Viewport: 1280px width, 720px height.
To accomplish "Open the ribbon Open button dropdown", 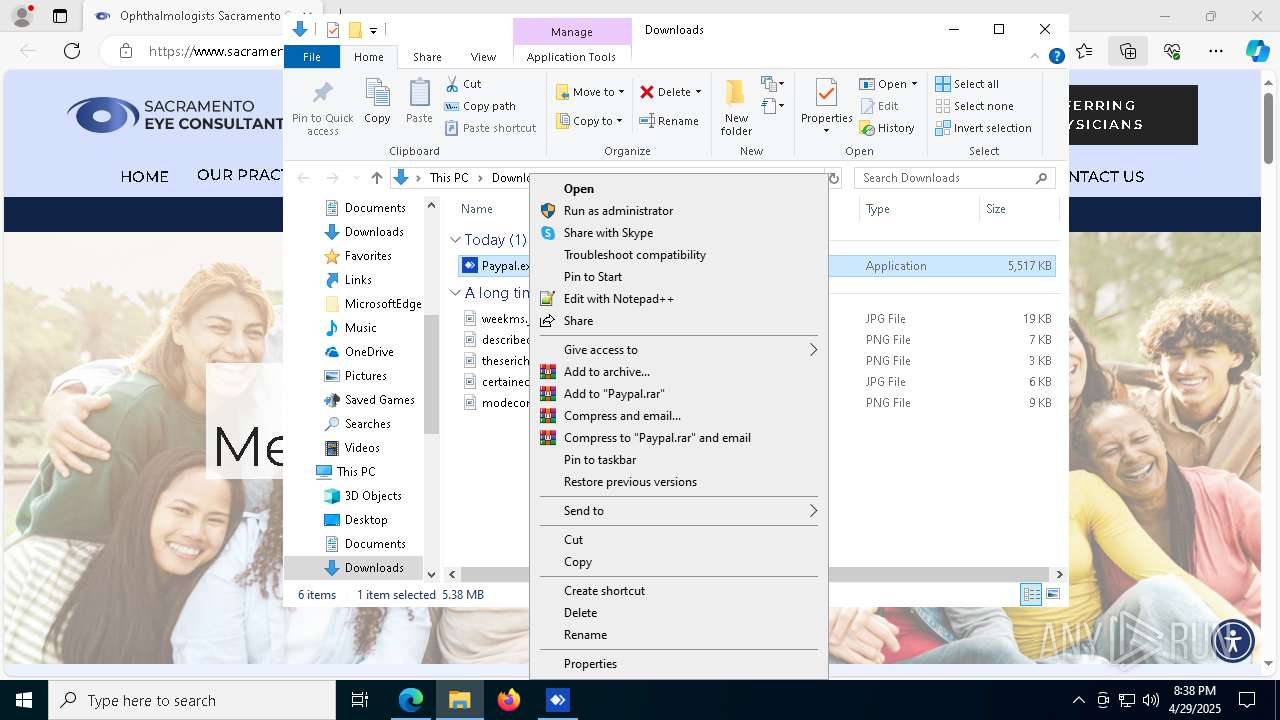I will click(x=914, y=84).
